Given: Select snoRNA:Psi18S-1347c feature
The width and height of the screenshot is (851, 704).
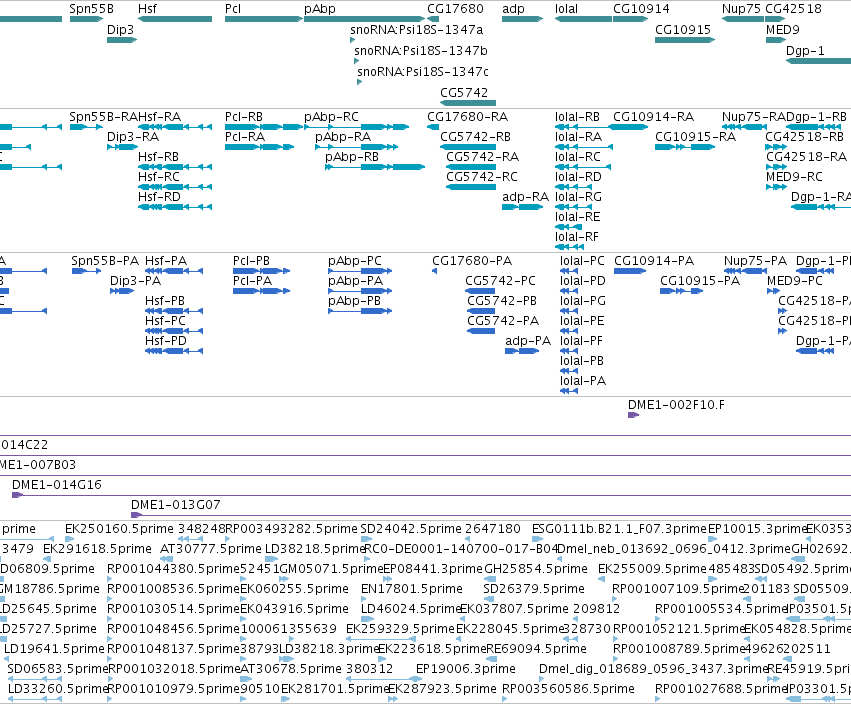Looking at the screenshot, I should 359,82.
